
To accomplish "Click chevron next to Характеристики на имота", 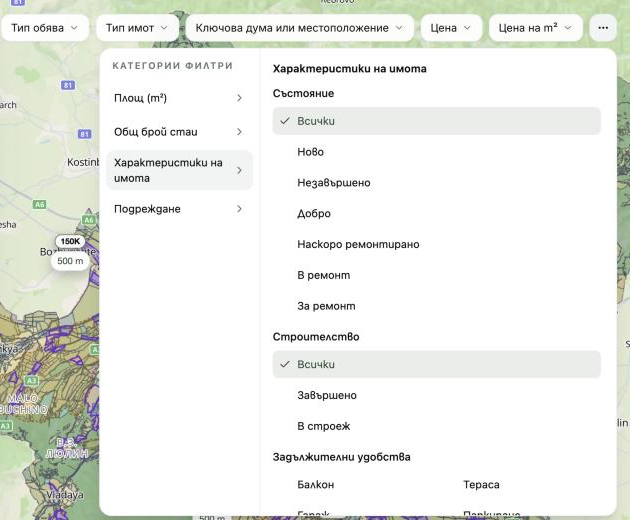I will [x=239, y=170].
